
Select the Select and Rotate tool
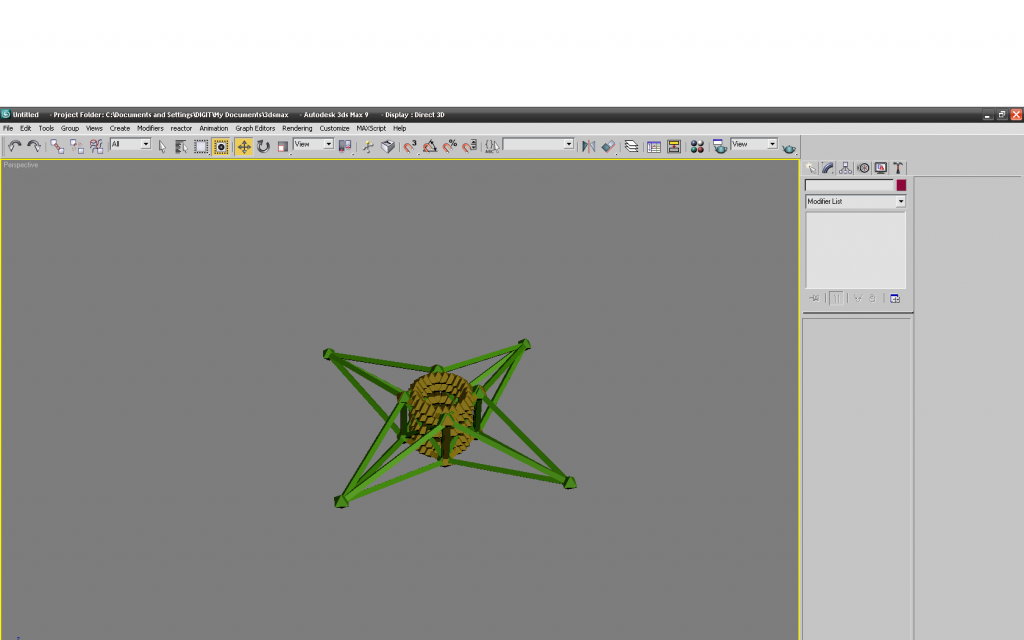click(263, 146)
